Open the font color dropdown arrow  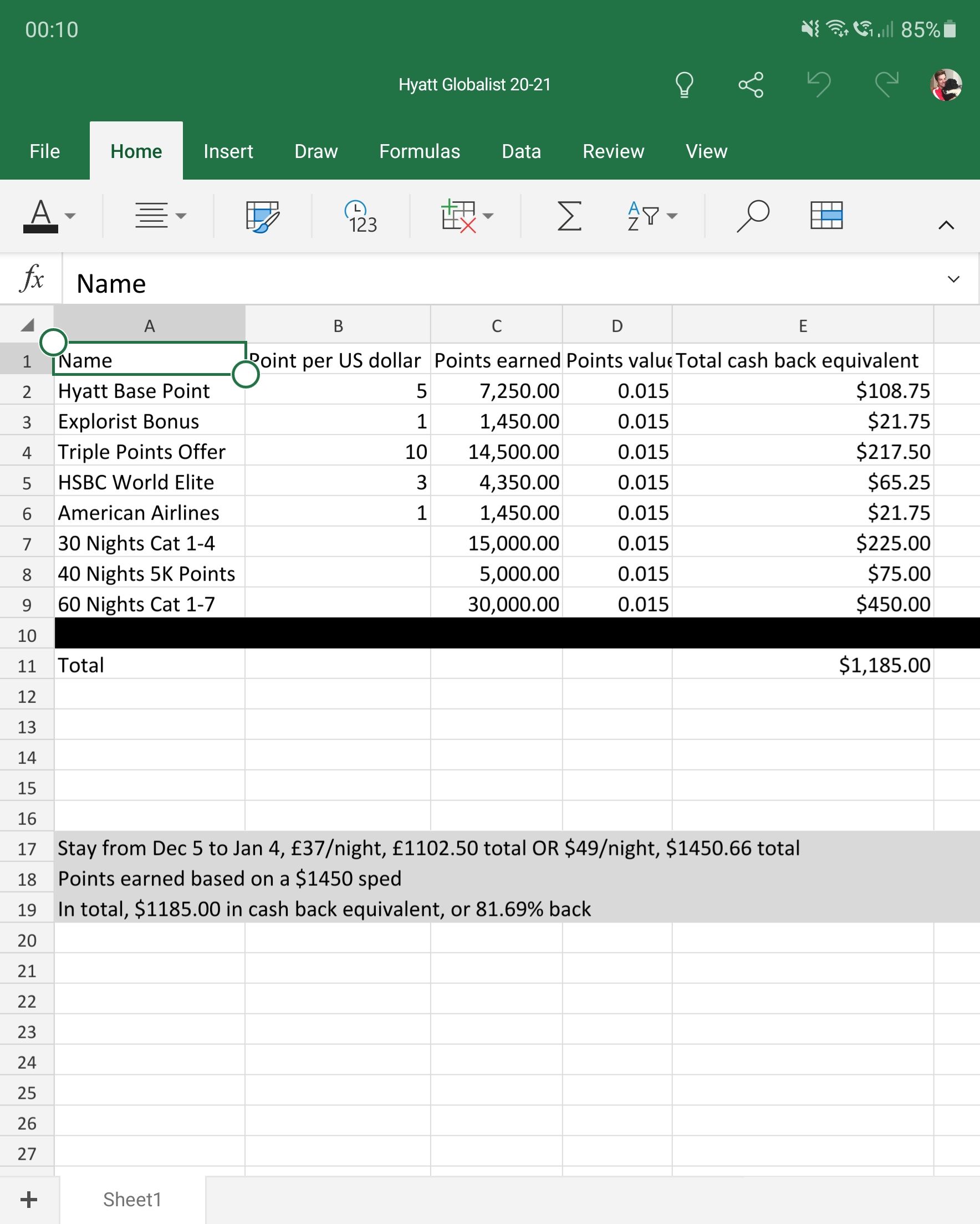[x=70, y=216]
